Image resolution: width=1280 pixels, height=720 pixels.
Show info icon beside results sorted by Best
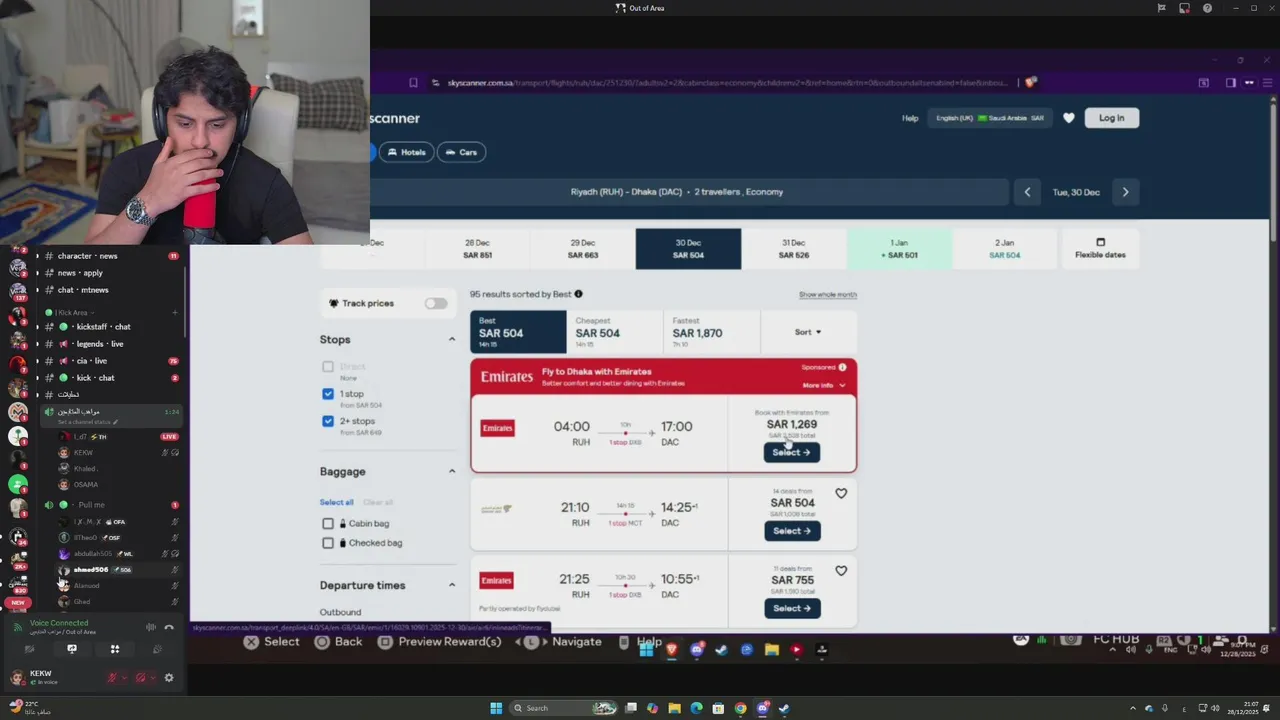click(578, 294)
